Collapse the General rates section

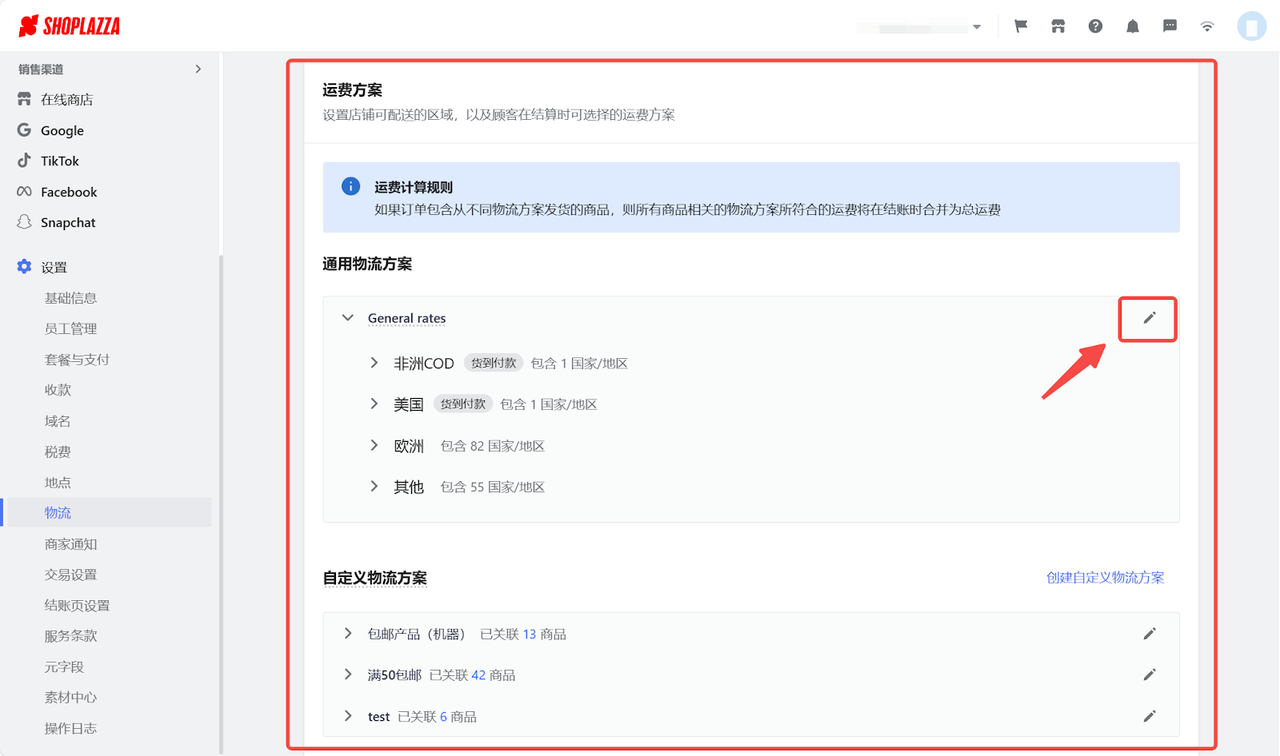click(x=347, y=317)
